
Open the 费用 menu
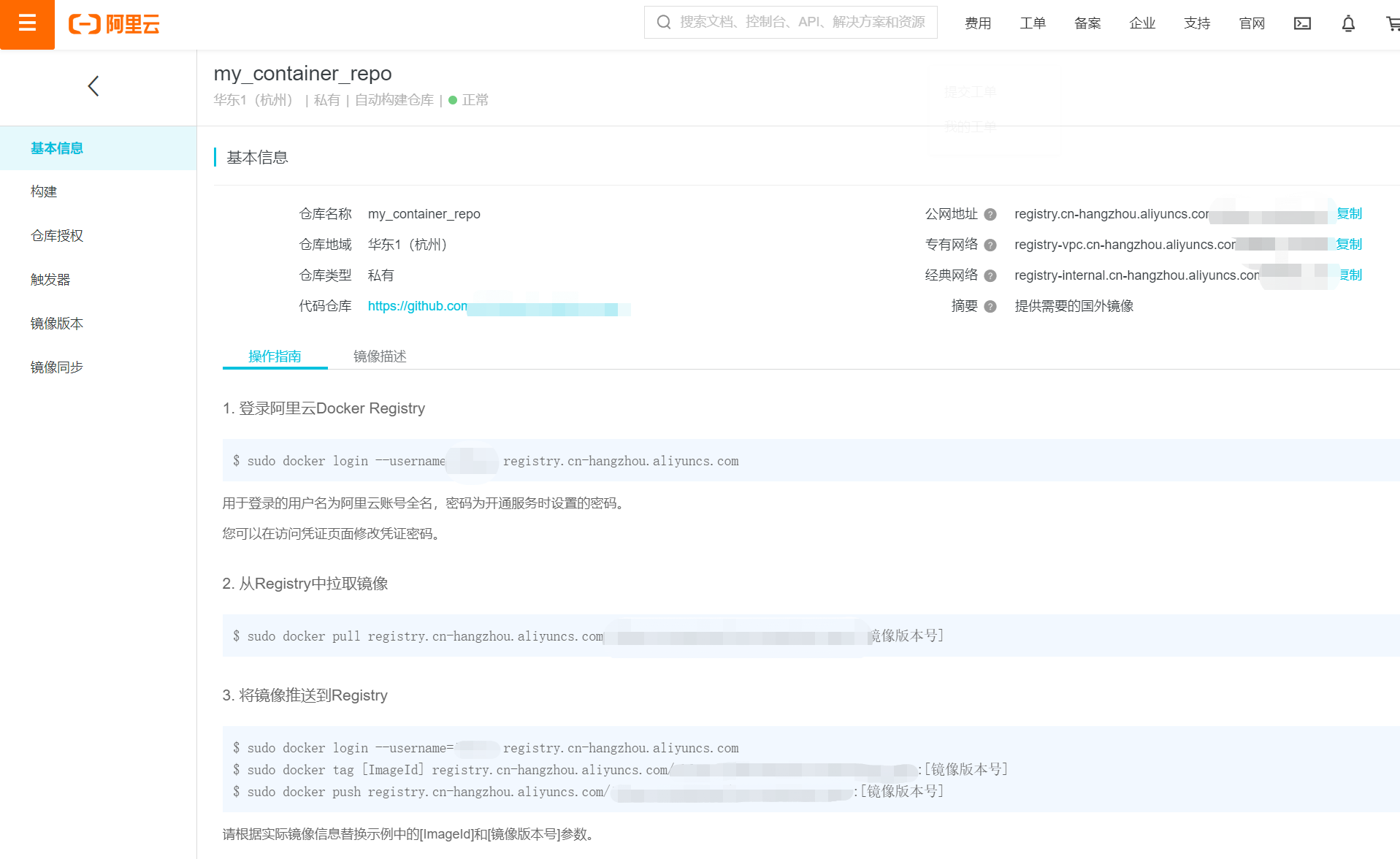(x=978, y=23)
